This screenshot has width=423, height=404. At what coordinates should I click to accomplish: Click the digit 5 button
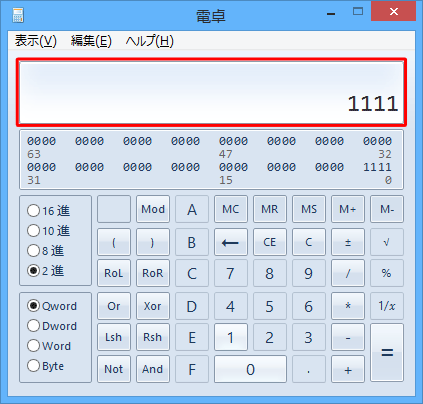(270, 306)
